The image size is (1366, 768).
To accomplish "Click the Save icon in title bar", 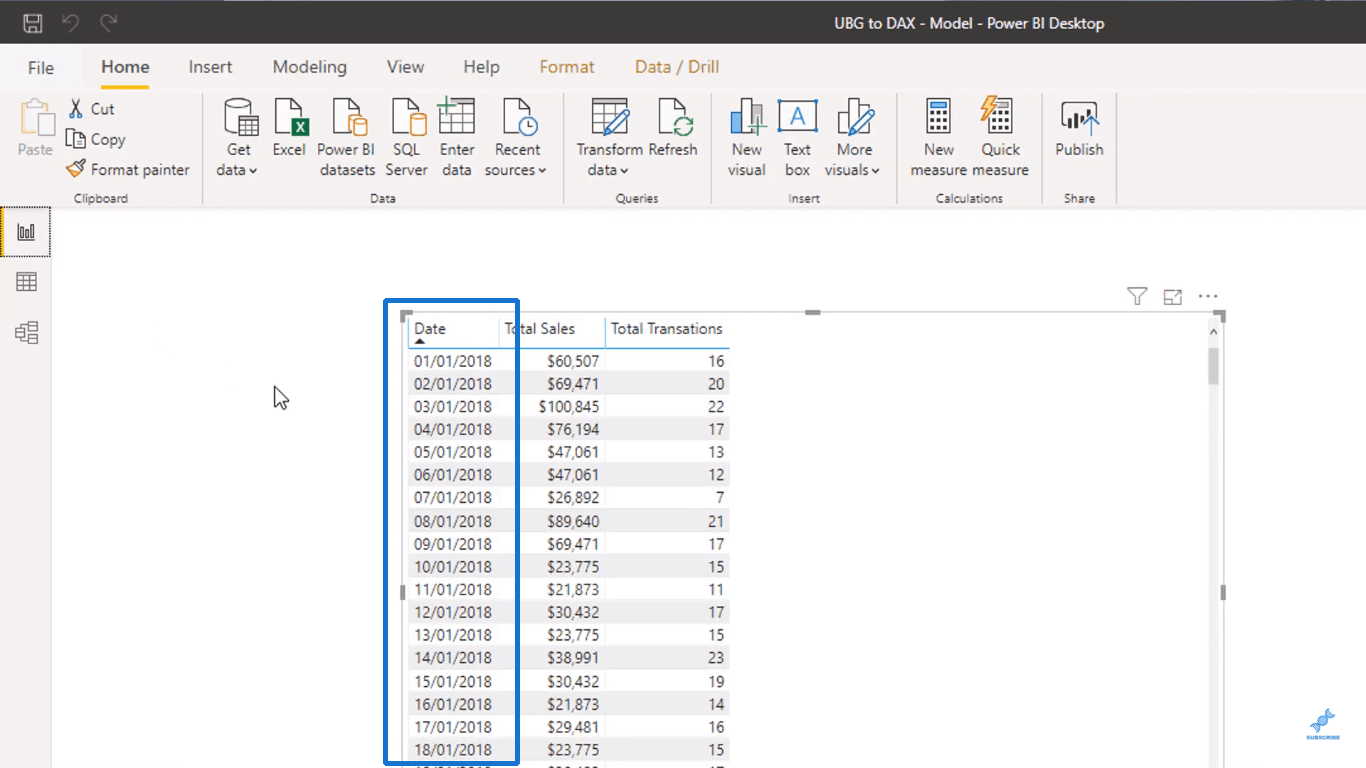I will click(x=32, y=22).
